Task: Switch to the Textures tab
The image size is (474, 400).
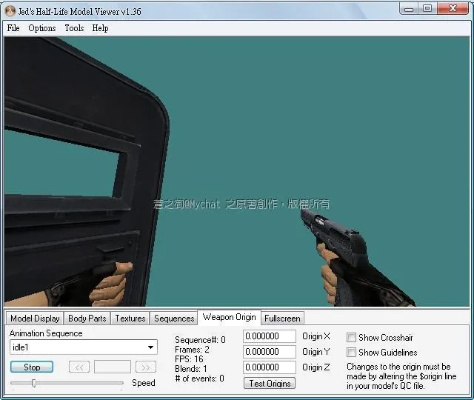Action: click(x=130, y=318)
